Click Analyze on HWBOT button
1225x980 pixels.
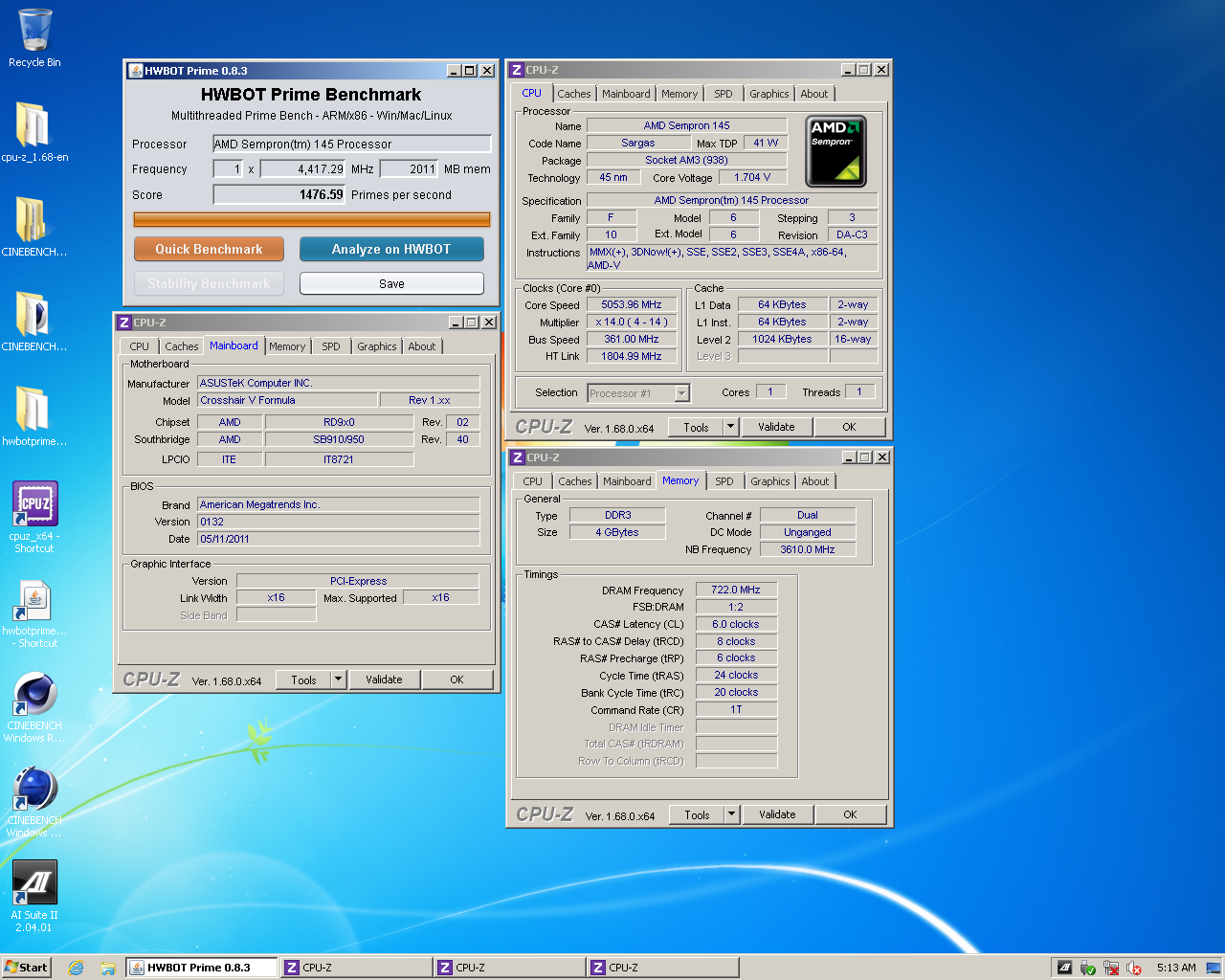pos(391,249)
